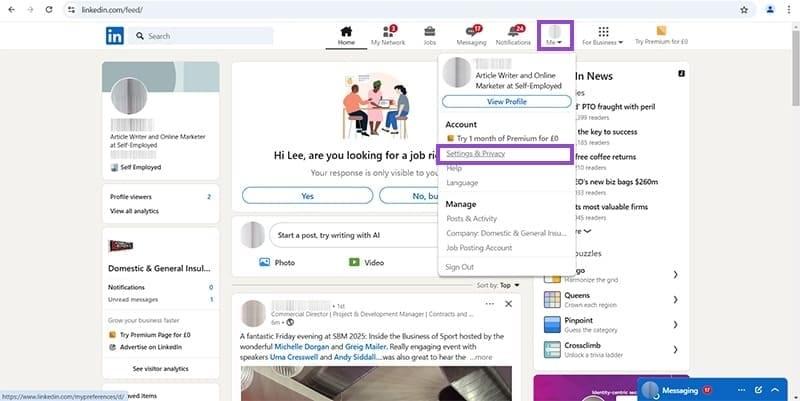Click the sidebar profile avatar

129,96
